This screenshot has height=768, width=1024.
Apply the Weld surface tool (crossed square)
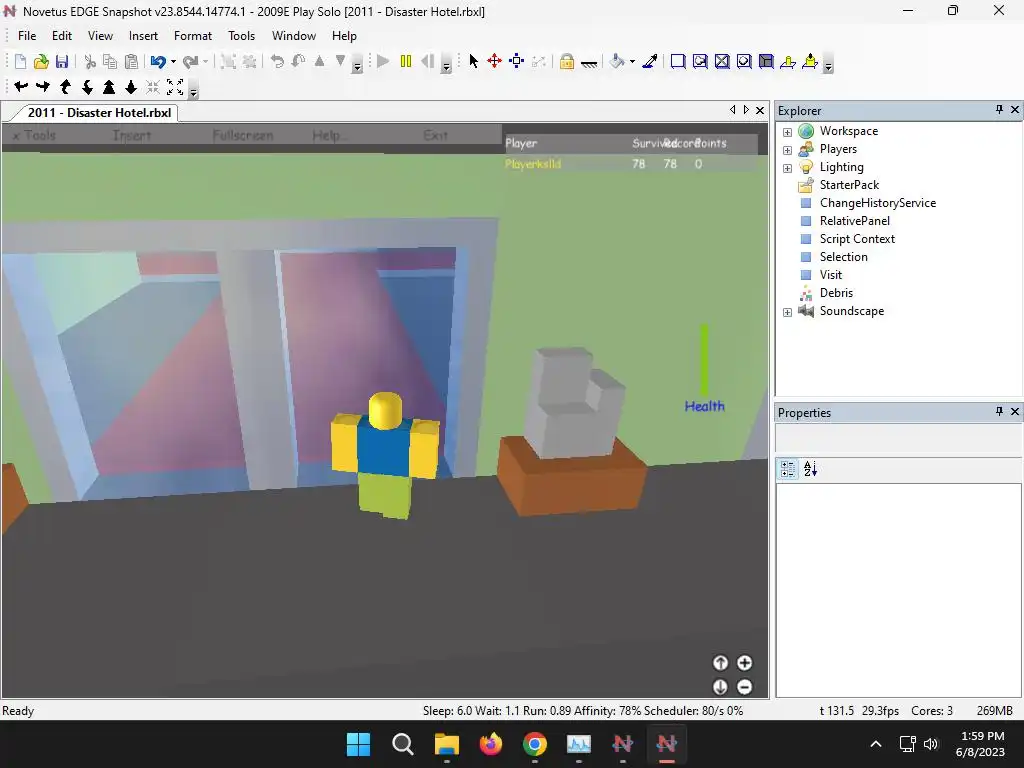[722, 61]
